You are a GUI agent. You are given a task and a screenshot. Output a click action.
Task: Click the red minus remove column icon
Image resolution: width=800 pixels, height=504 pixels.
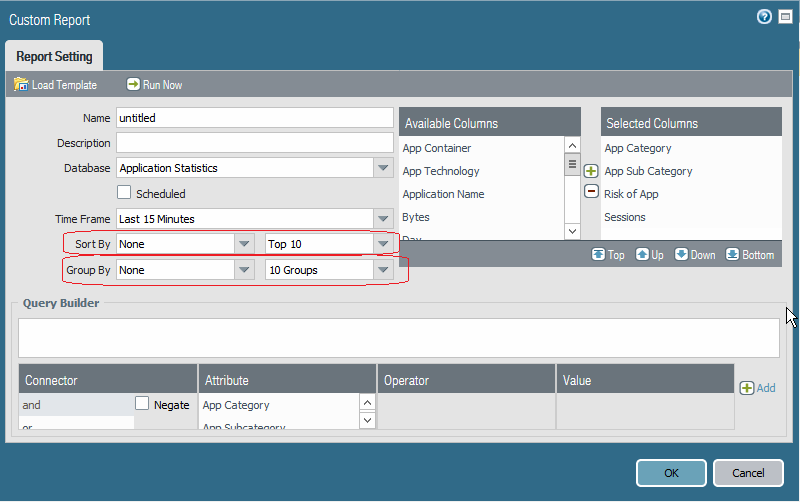click(x=591, y=192)
